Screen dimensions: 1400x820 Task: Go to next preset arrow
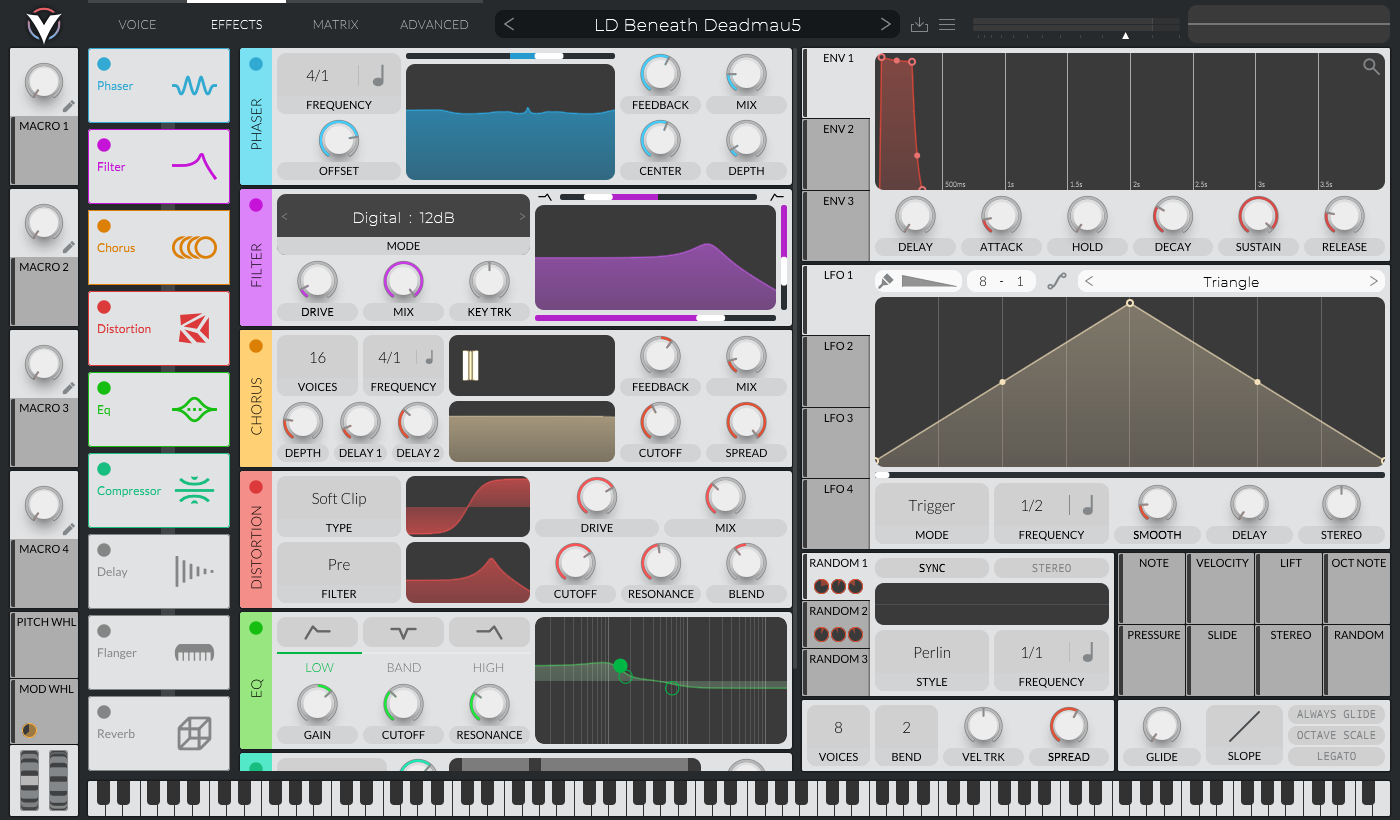pyautogui.click(x=885, y=24)
